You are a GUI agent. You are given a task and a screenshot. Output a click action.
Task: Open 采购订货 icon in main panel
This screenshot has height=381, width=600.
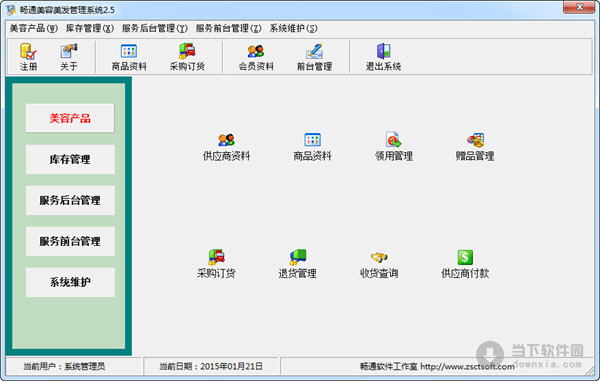(216, 264)
